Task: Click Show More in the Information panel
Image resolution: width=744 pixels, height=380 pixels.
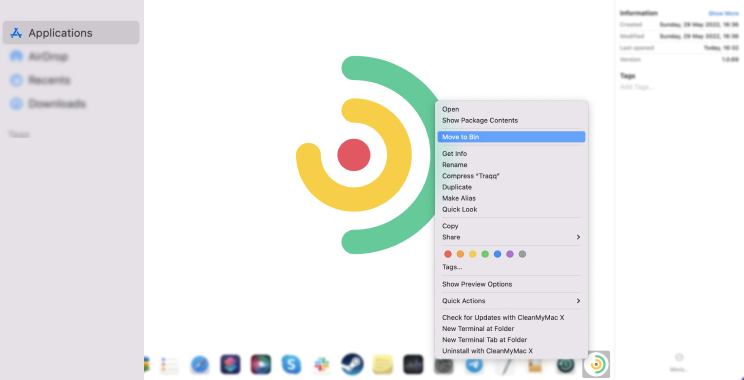Action: (x=724, y=13)
